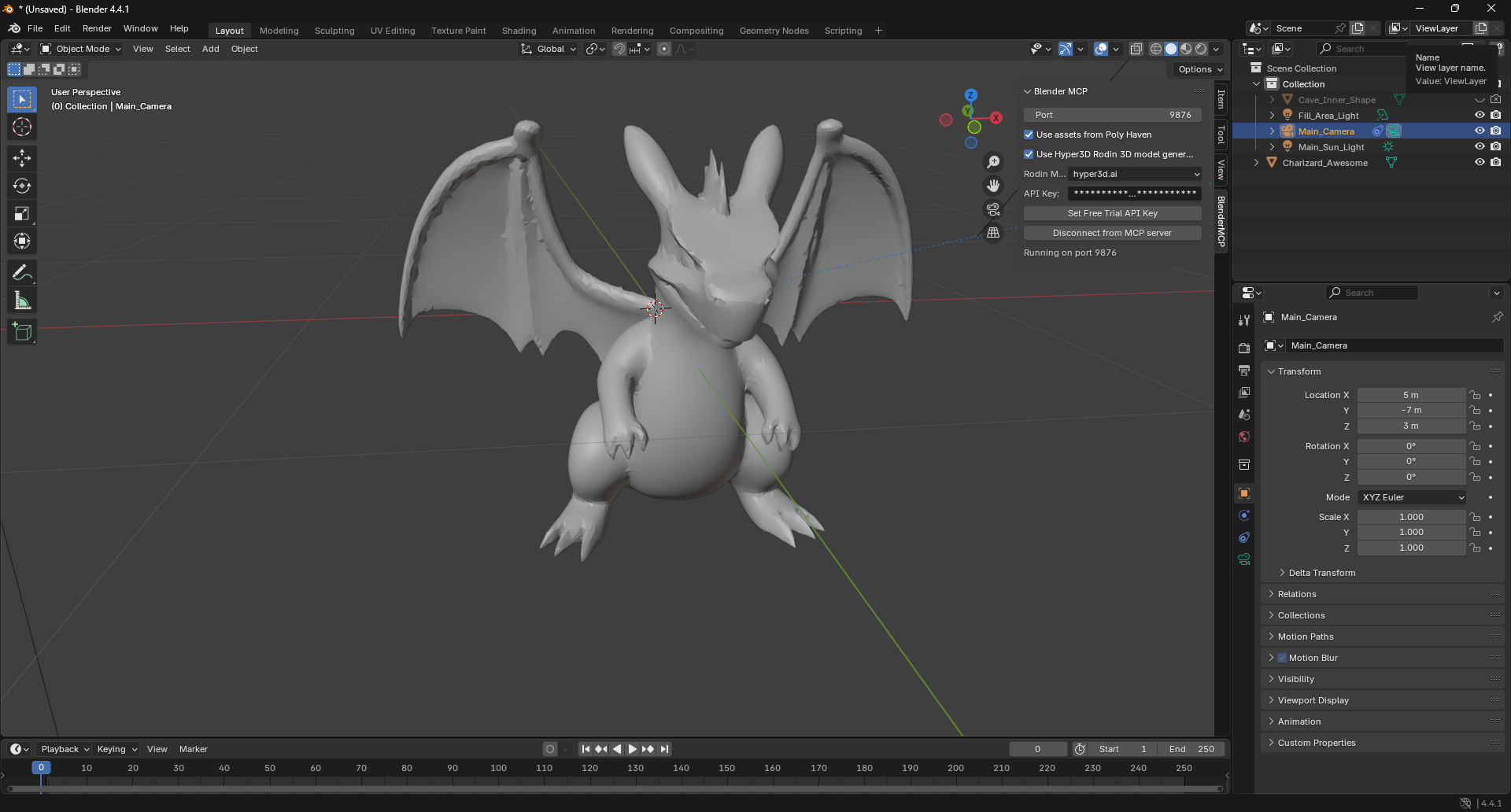Click the timeline Marker menu
This screenshot has height=812, width=1511.
[x=193, y=749]
